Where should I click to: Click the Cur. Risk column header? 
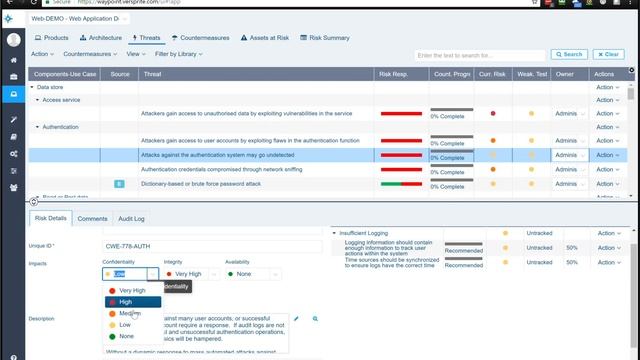pos(493,74)
